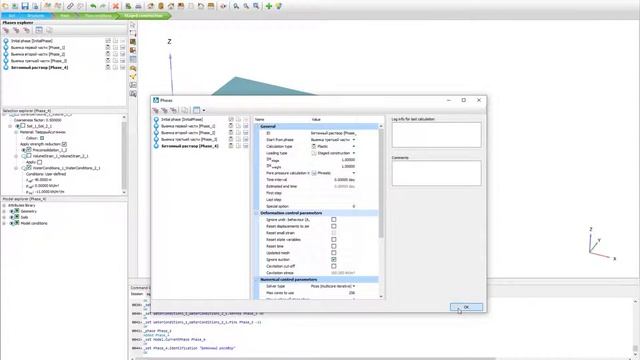Click the Save project toolbar icon
This screenshot has height=360, width=640.
click(25, 6)
